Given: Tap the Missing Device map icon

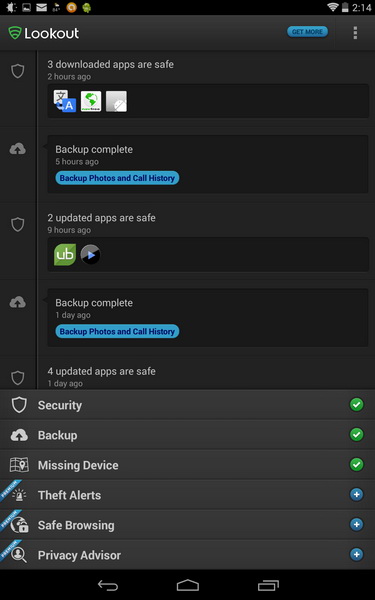Looking at the screenshot, I should tap(19, 465).
